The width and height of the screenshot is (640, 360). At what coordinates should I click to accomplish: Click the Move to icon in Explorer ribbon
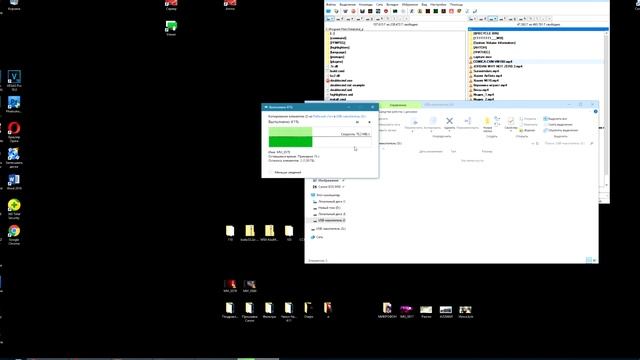point(413,123)
